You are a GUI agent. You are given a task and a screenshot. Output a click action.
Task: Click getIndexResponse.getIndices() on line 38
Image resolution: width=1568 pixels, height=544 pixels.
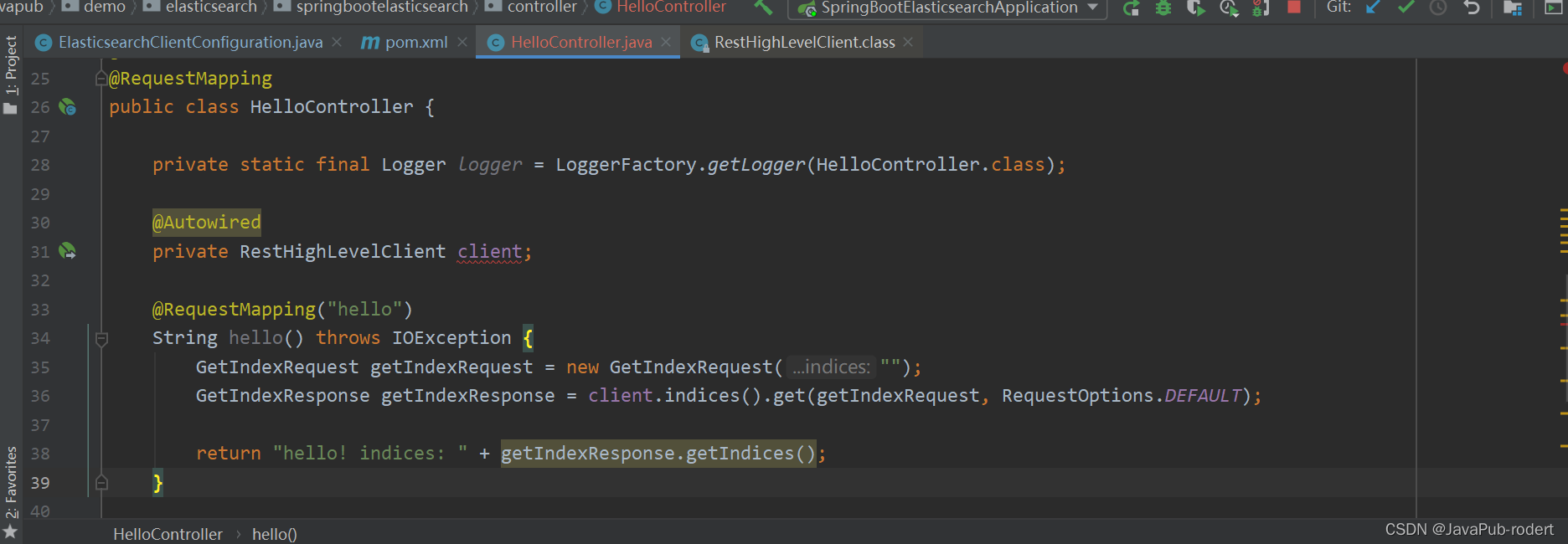[x=658, y=454]
